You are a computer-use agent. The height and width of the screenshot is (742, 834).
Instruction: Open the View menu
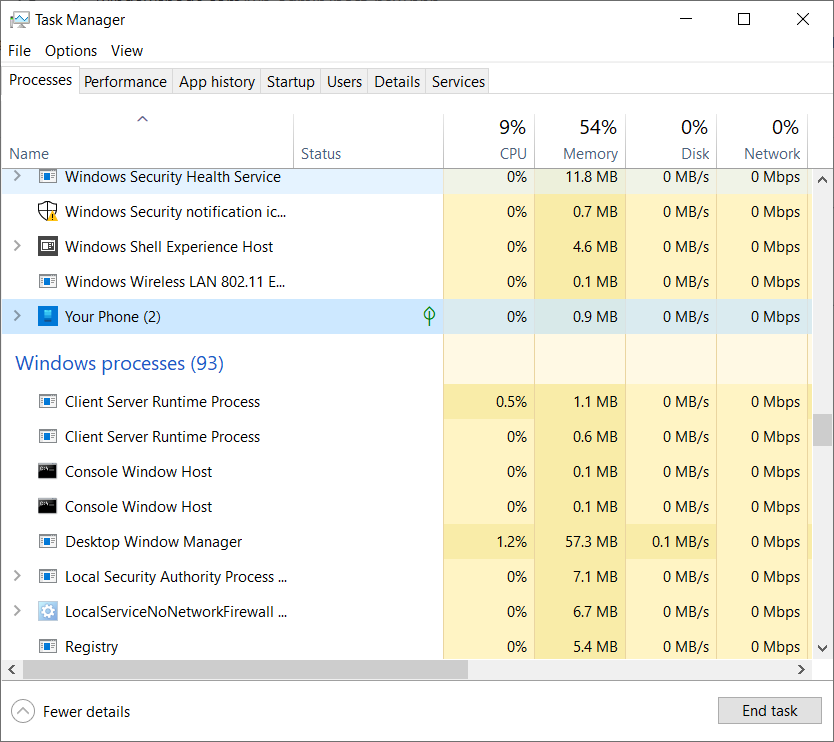pos(127,51)
